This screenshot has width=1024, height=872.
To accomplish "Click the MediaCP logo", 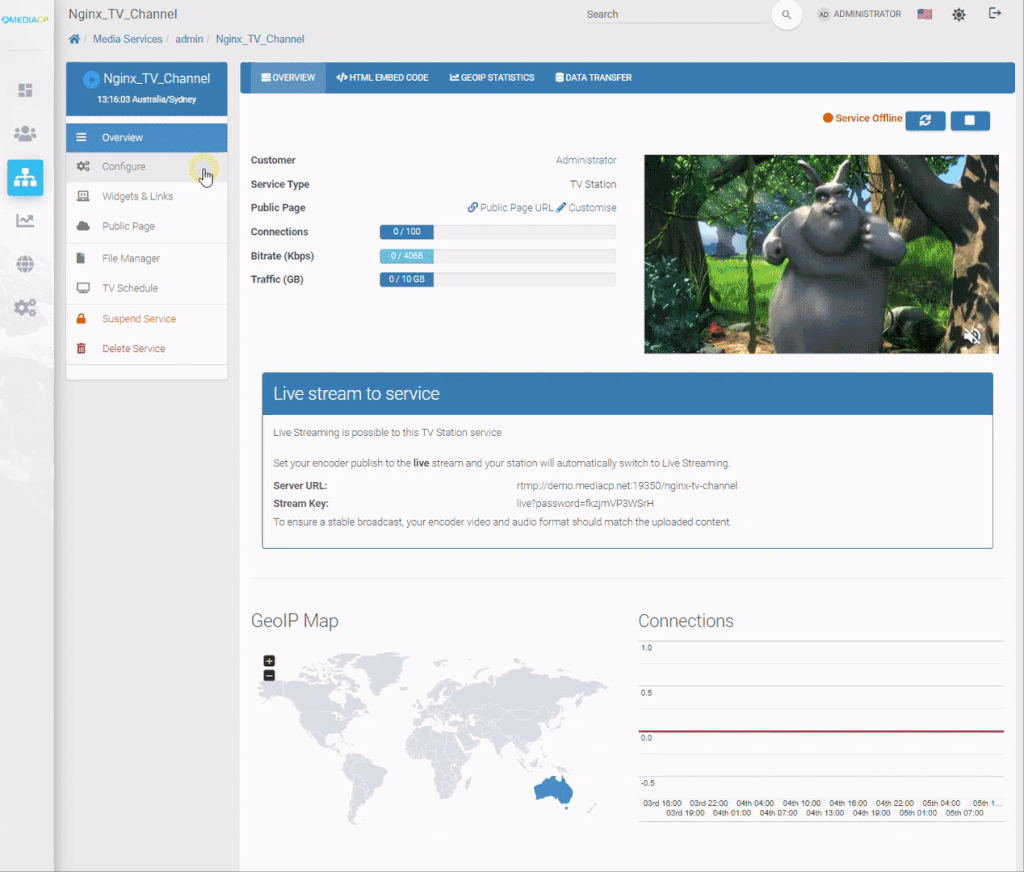I will tap(25, 20).
